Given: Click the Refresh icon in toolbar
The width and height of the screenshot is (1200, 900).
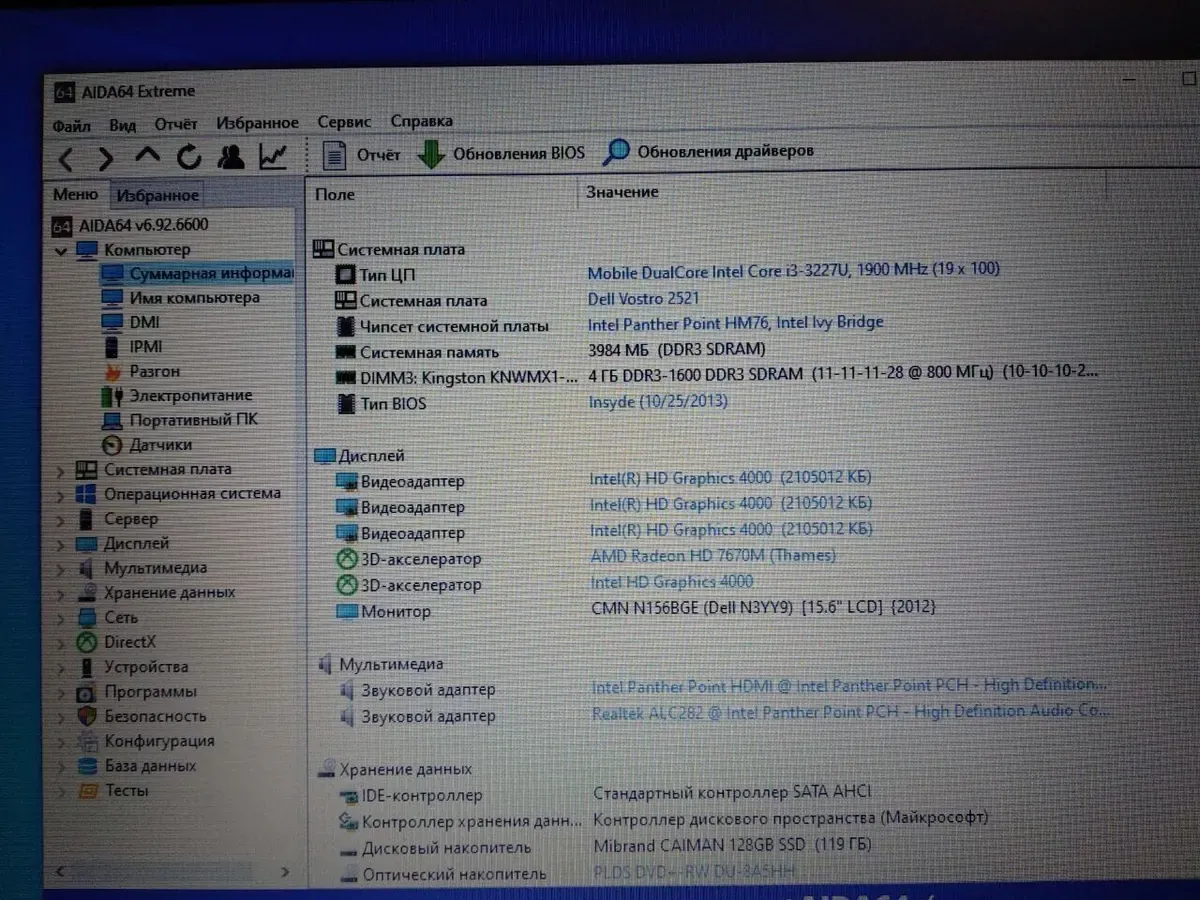Looking at the screenshot, I should [x=188, y=157].
